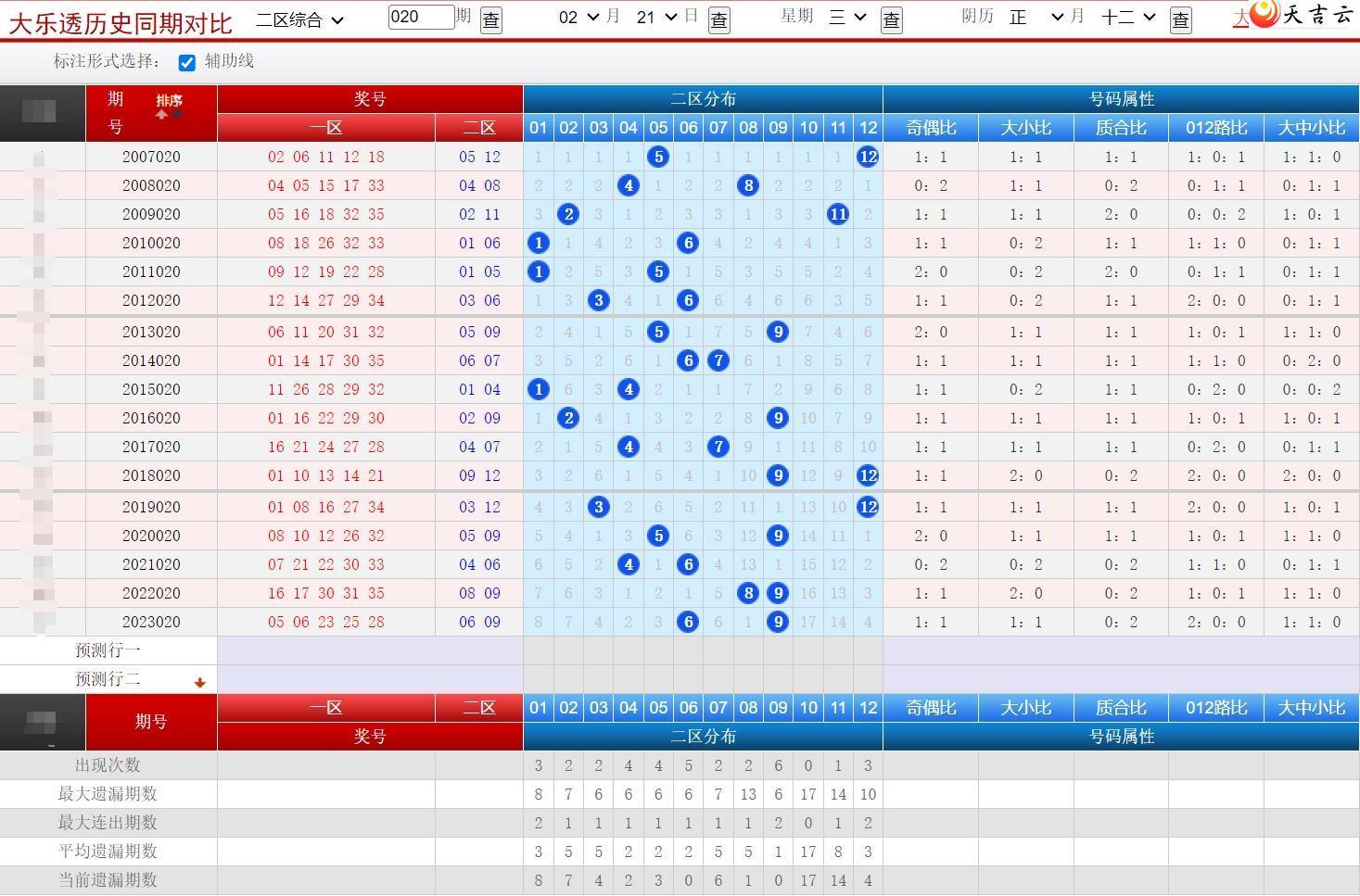1360x896 pixels.
Task: Click blue ball 6 in row 2023020
Action: pos(688,622)
